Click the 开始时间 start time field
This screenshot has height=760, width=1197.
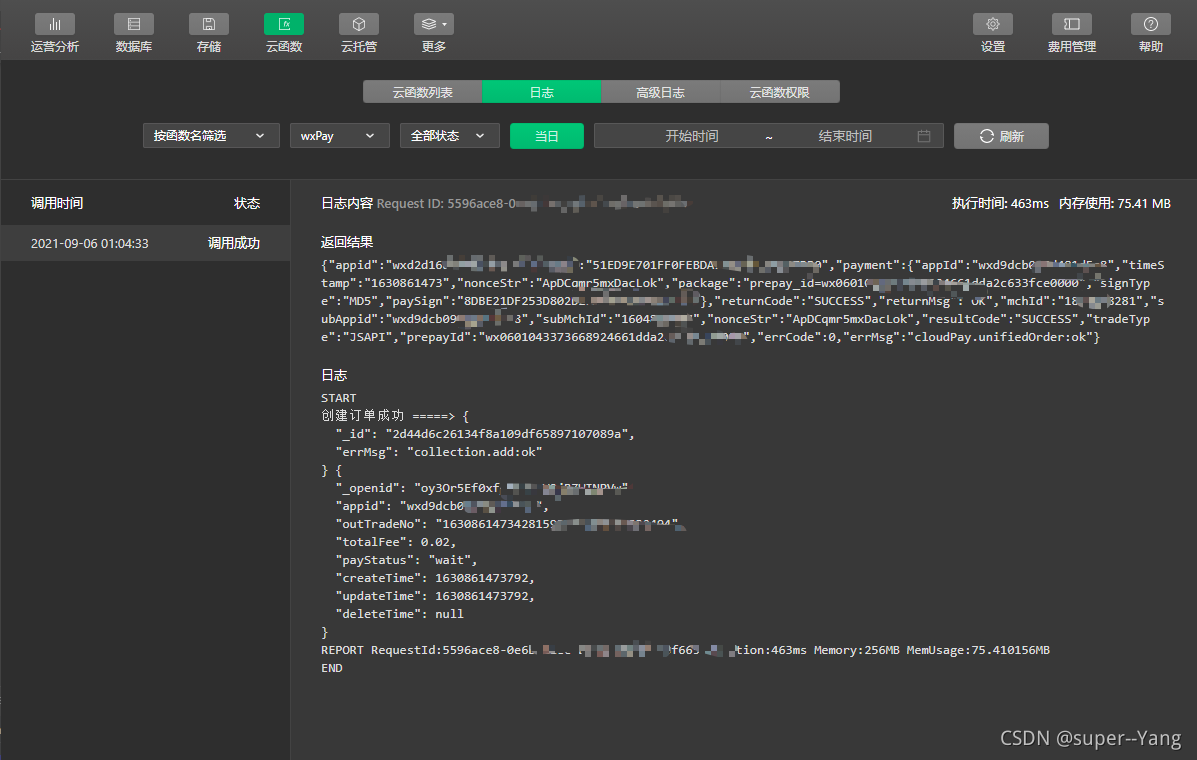pyautogui.click(x=692, y=136)
